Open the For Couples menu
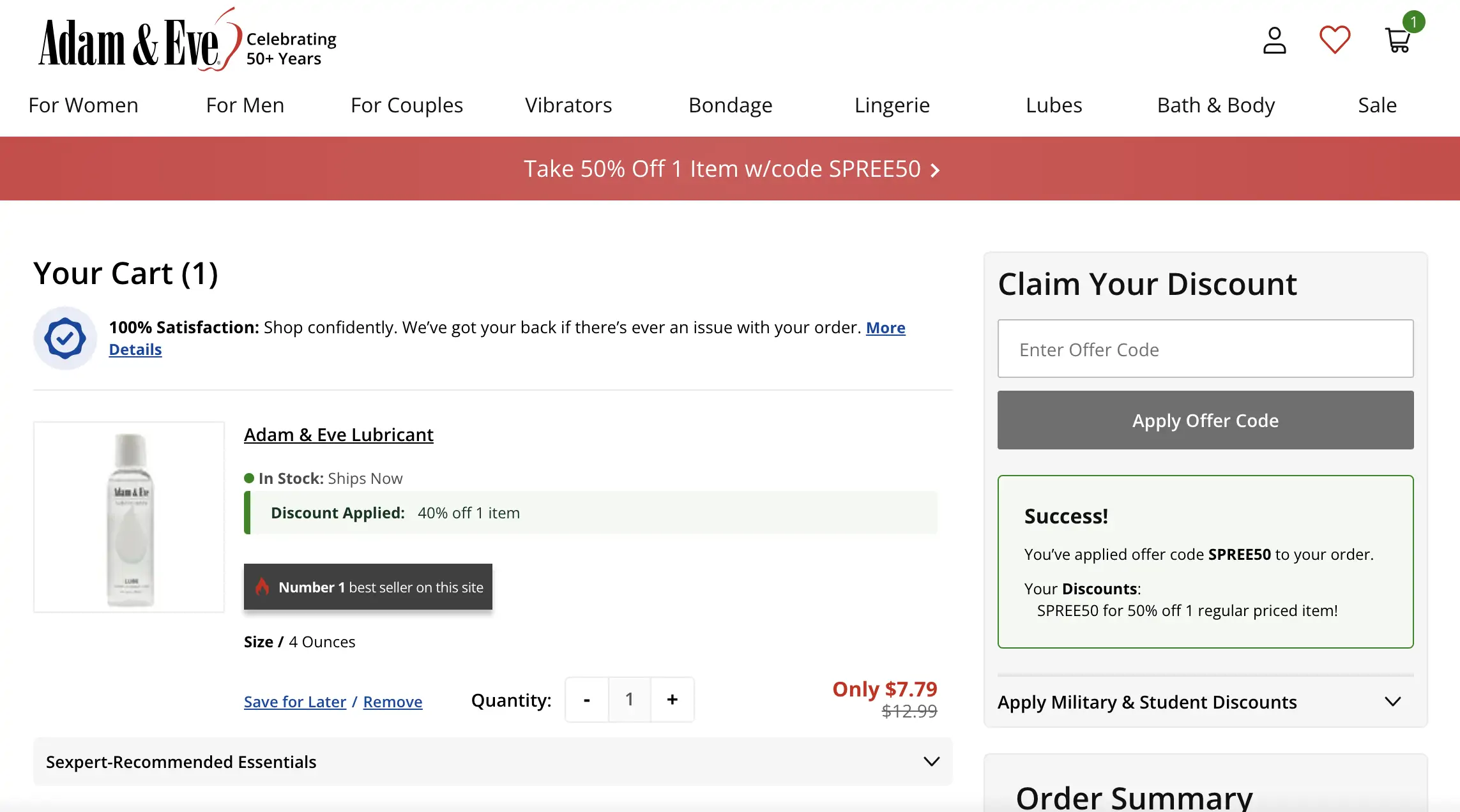 coord(407,105)
